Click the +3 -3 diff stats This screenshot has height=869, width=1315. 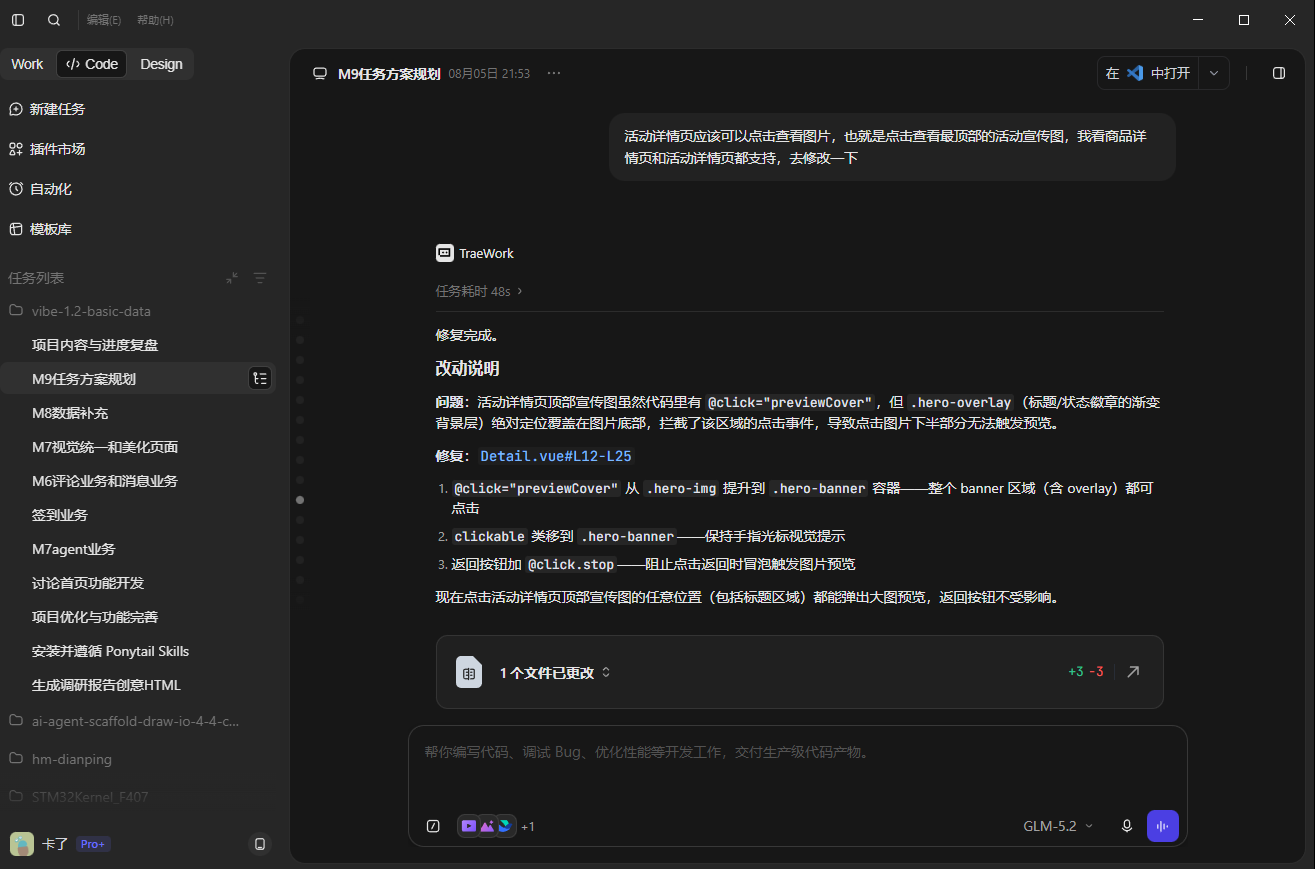point(1086,672)
